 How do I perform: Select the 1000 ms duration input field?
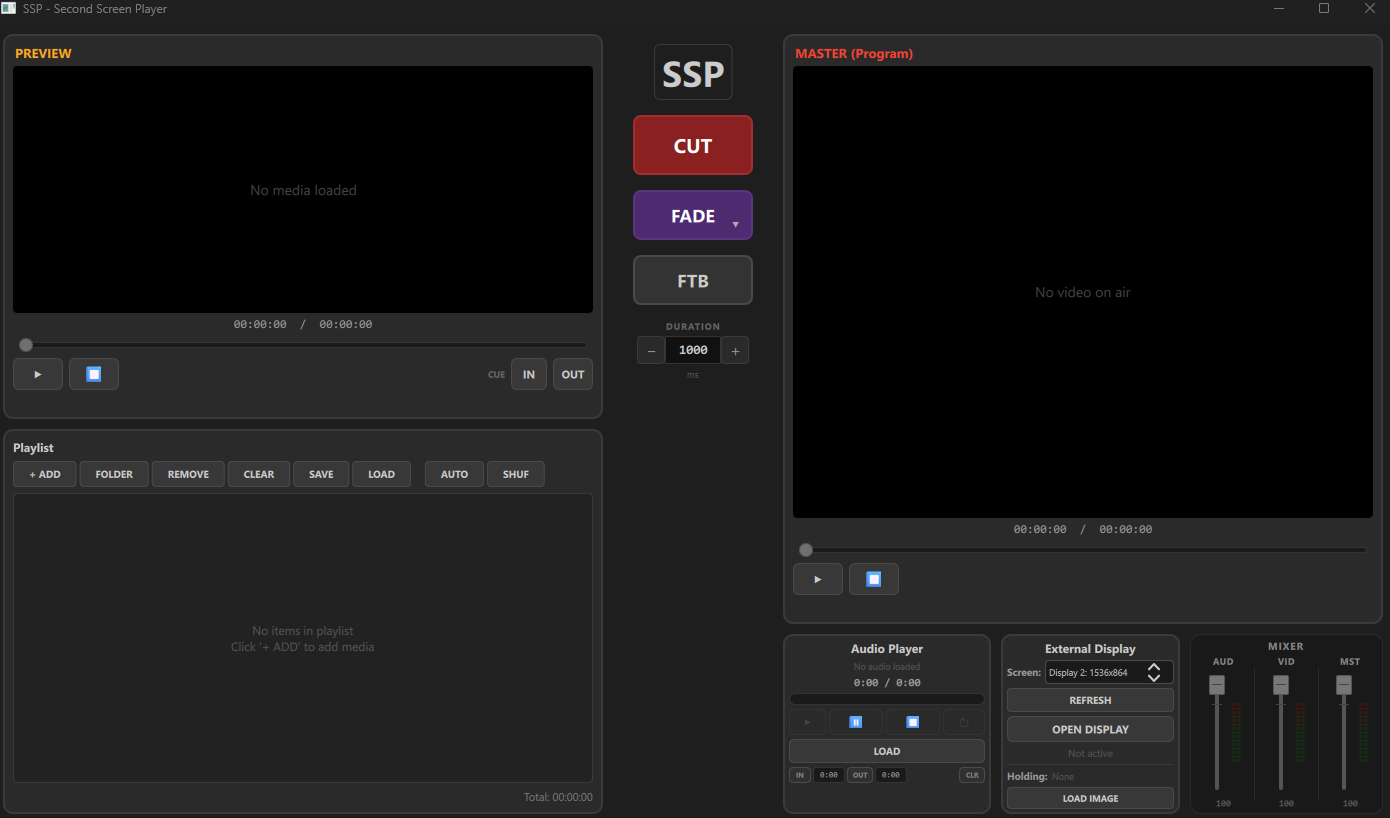(692, 349)
